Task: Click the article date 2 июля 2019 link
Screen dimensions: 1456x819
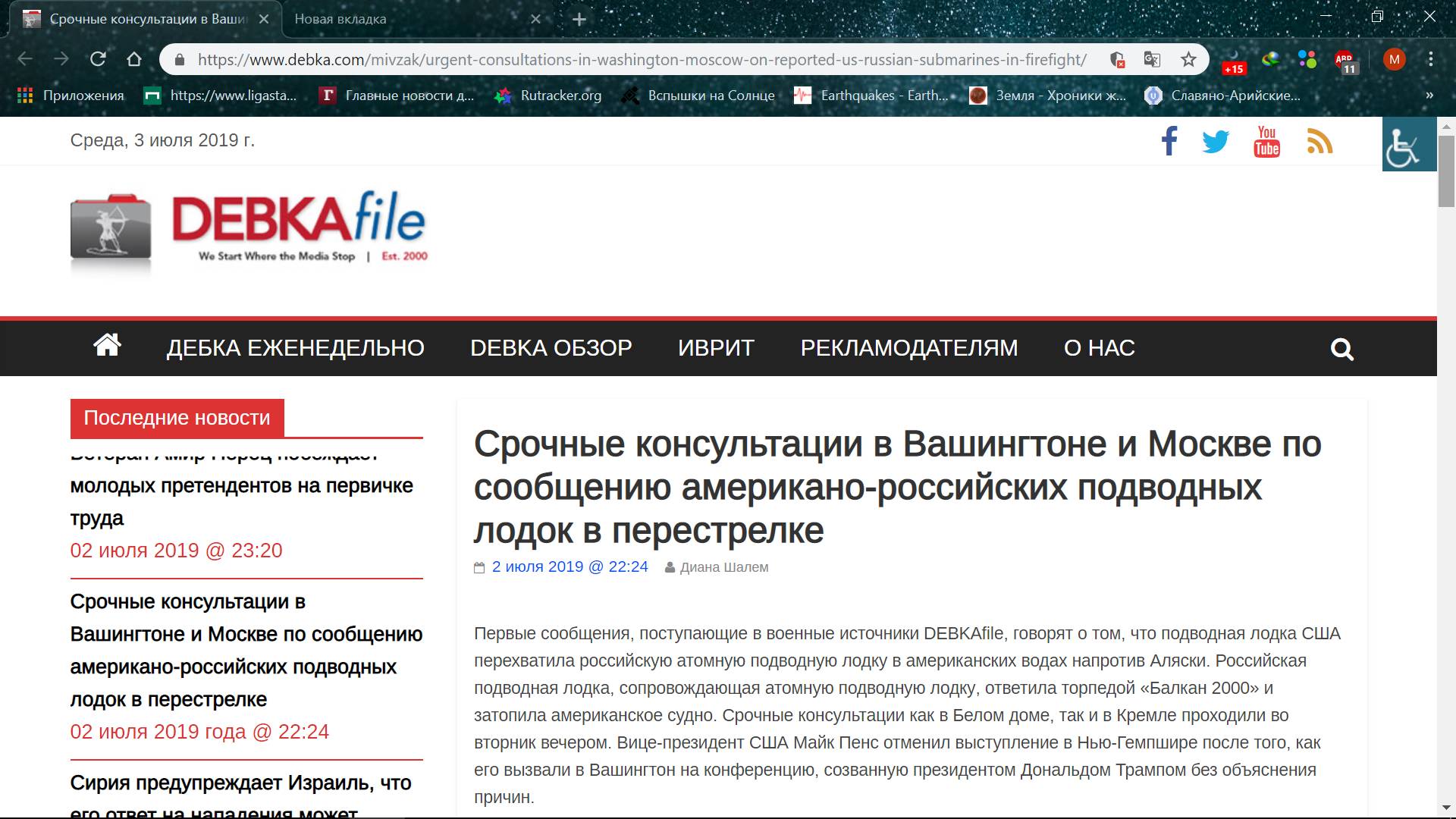Action: 570,566
